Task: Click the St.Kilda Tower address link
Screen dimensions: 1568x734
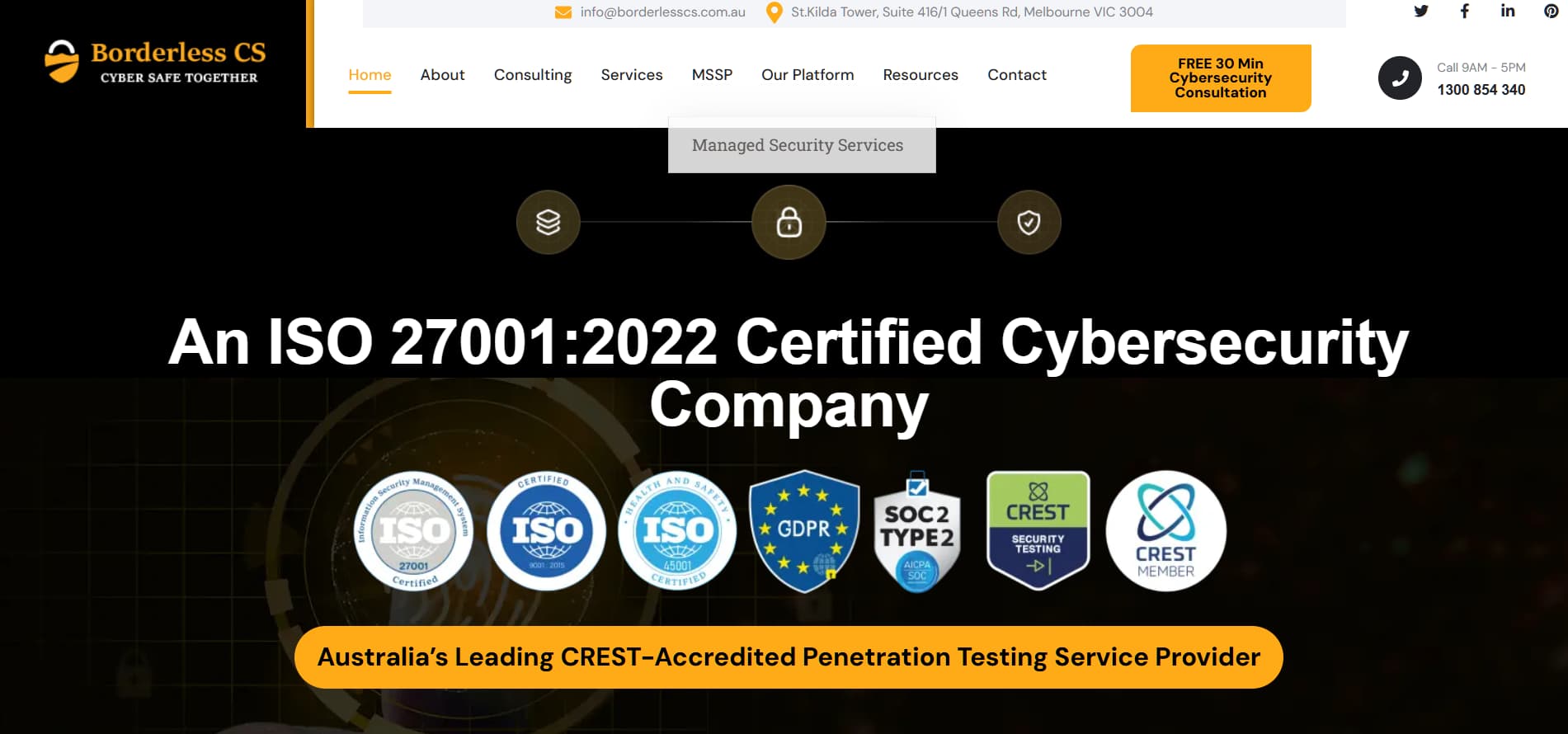Action: pyautogui.click(x=972, y=12)
